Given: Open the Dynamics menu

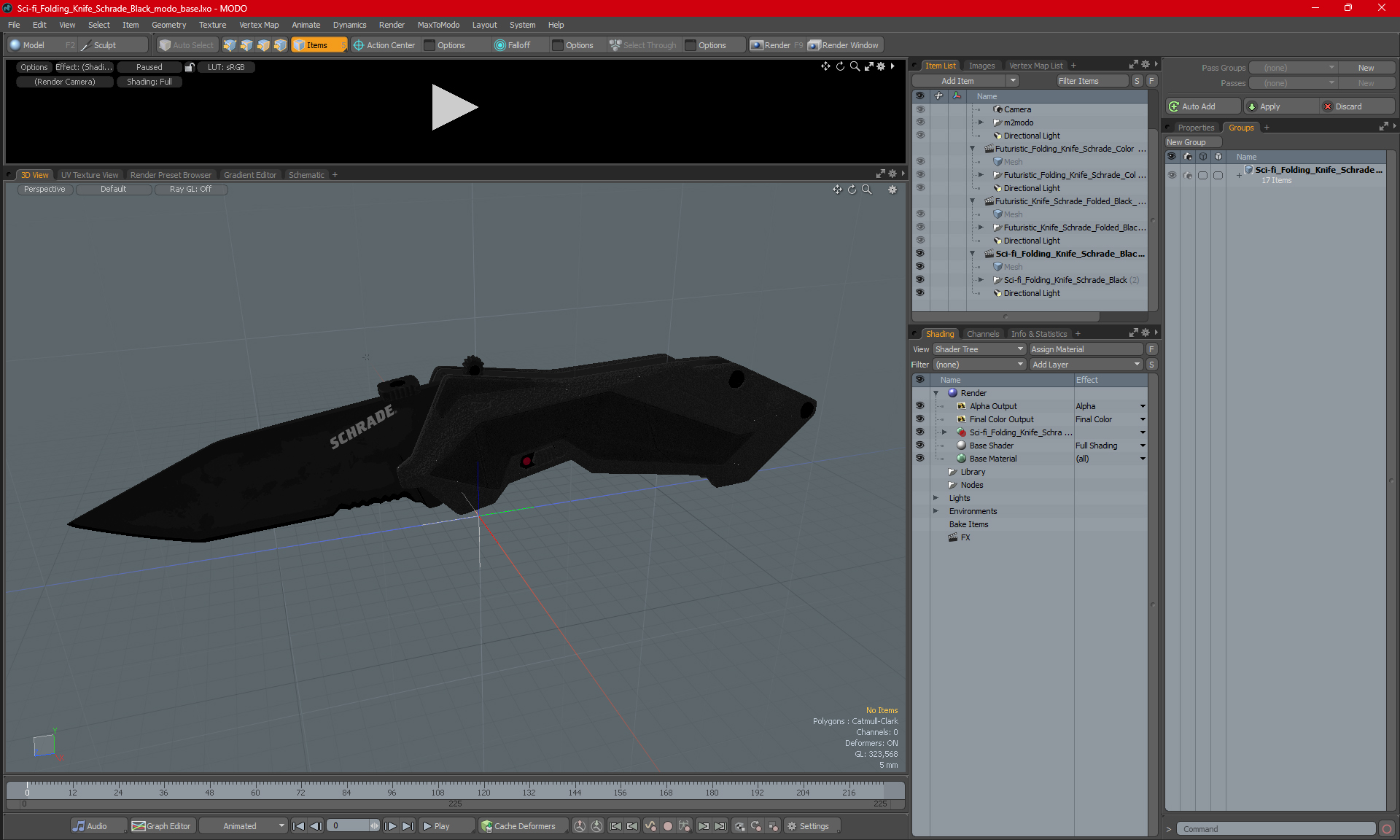Looking at the screenshot, I should coord(349,25).
